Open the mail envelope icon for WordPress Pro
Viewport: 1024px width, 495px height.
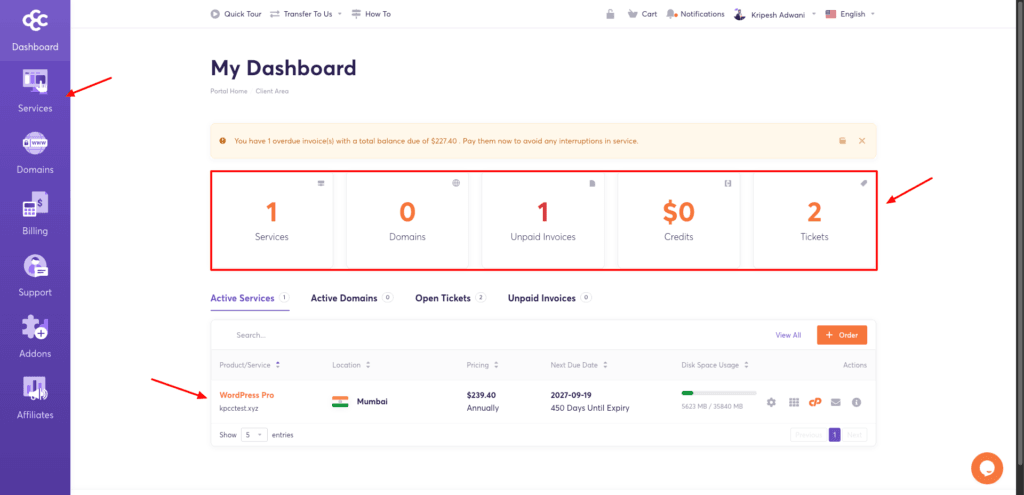[x=835, y=402]
